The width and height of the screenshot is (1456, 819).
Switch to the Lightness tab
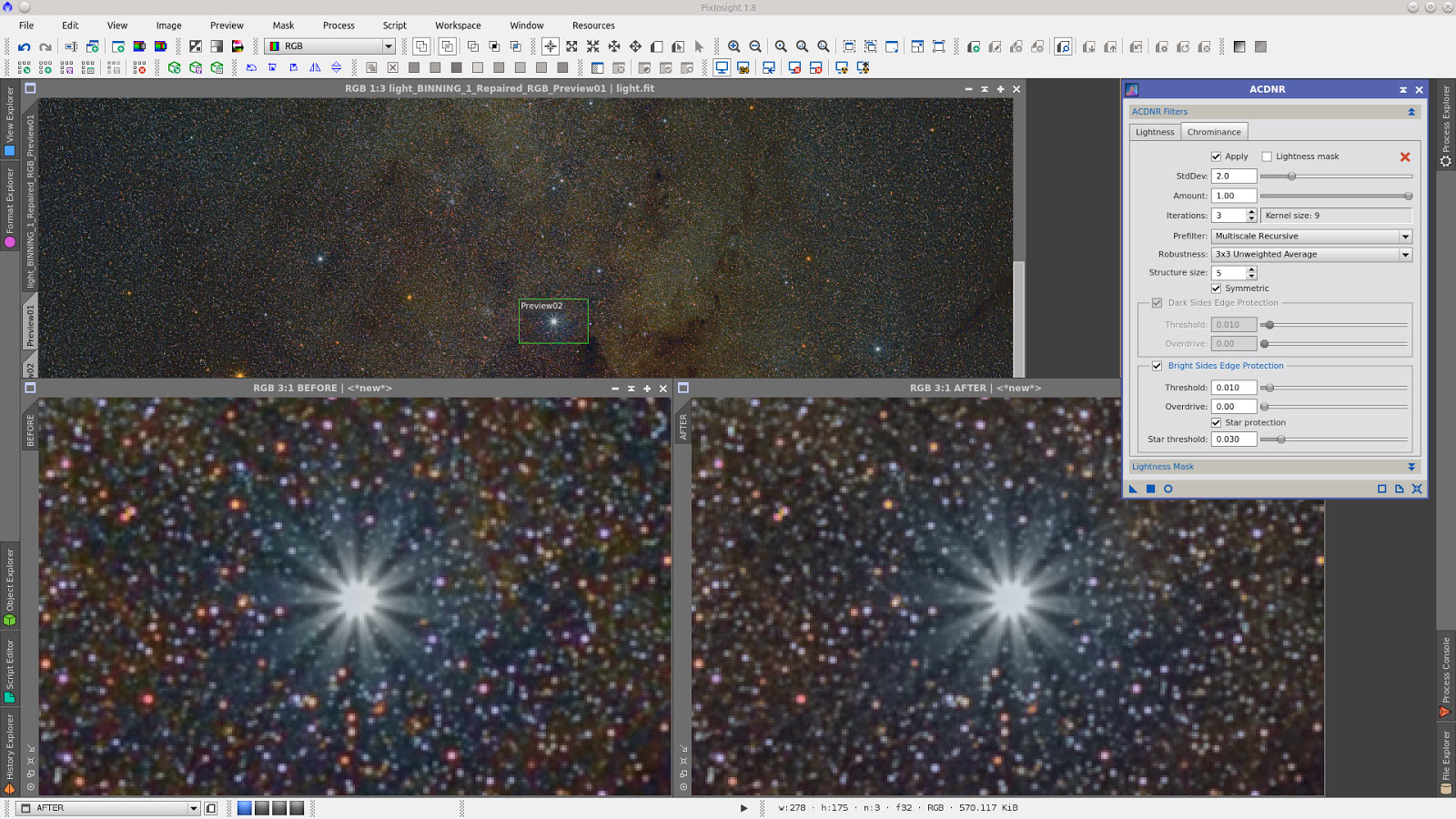[1155, 132]
